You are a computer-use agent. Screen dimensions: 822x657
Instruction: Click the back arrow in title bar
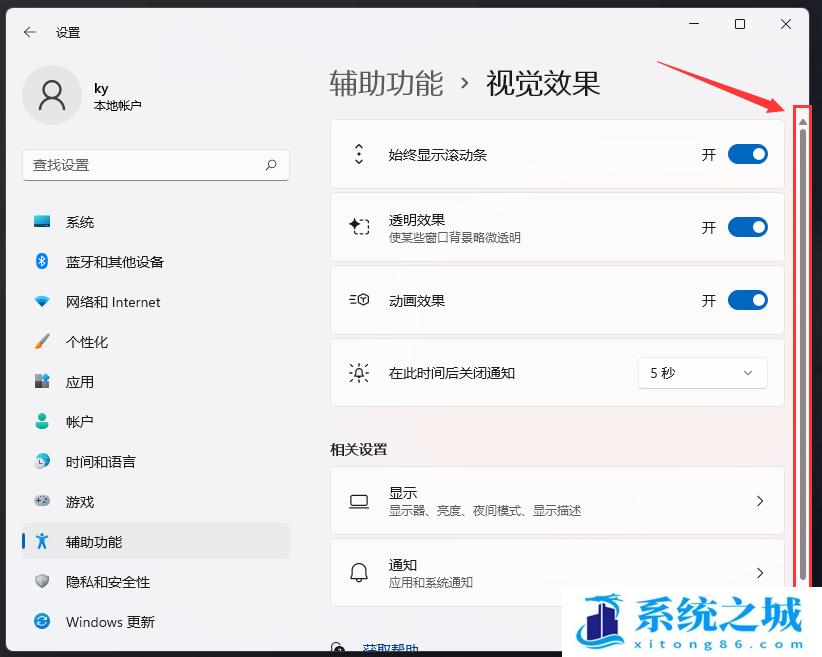[x=30, y=32]
